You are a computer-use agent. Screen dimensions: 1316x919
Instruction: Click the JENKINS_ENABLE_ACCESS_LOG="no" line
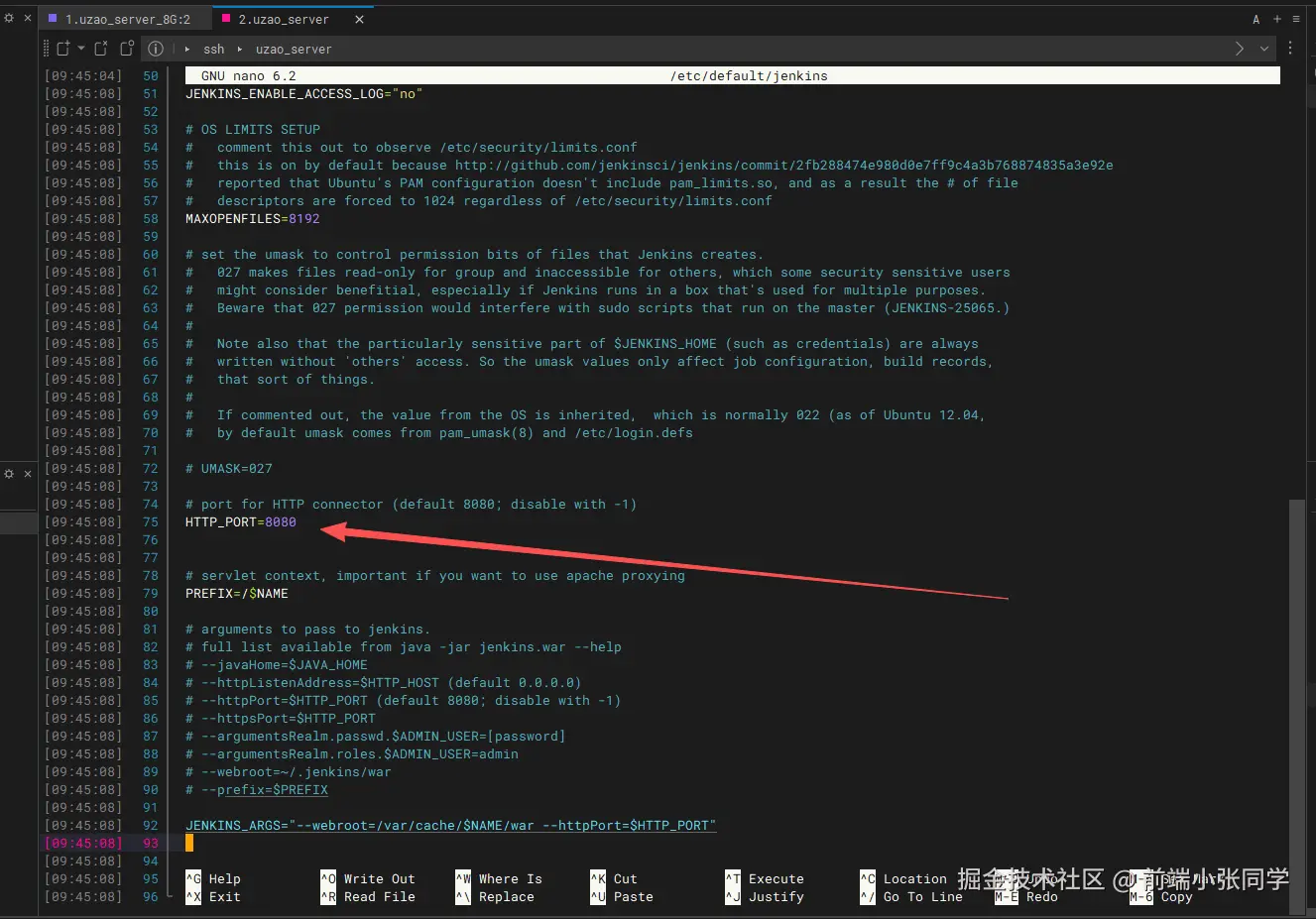tap(304, 94)
